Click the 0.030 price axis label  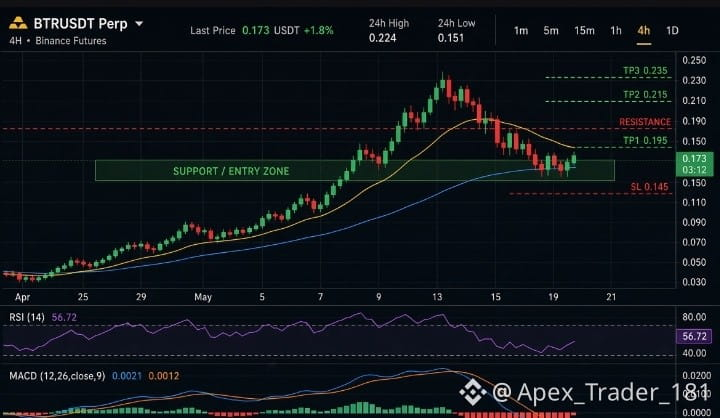pyautogui.click(x=694, y=282)
